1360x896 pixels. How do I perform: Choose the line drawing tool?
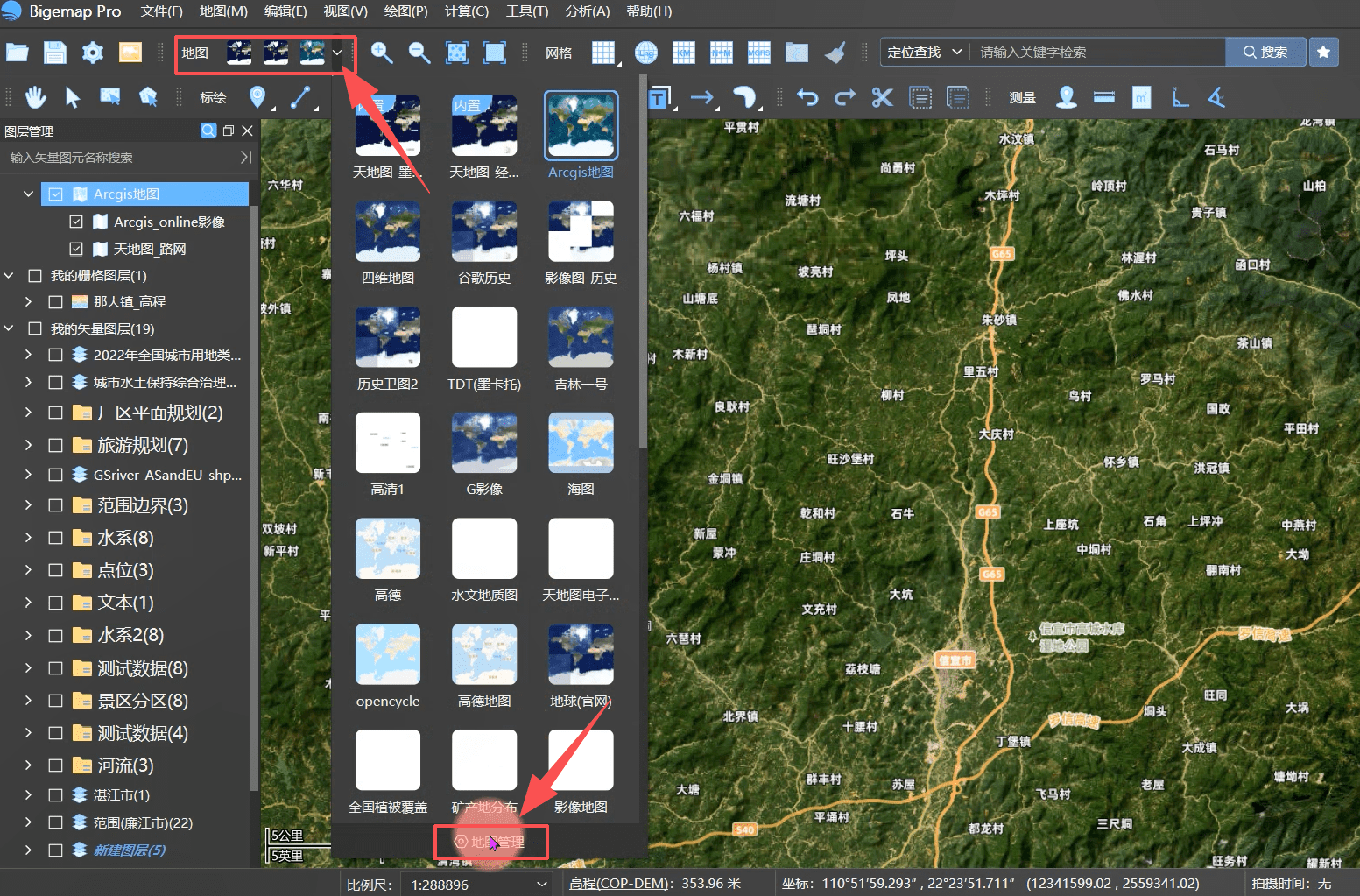tap(300, 97)
